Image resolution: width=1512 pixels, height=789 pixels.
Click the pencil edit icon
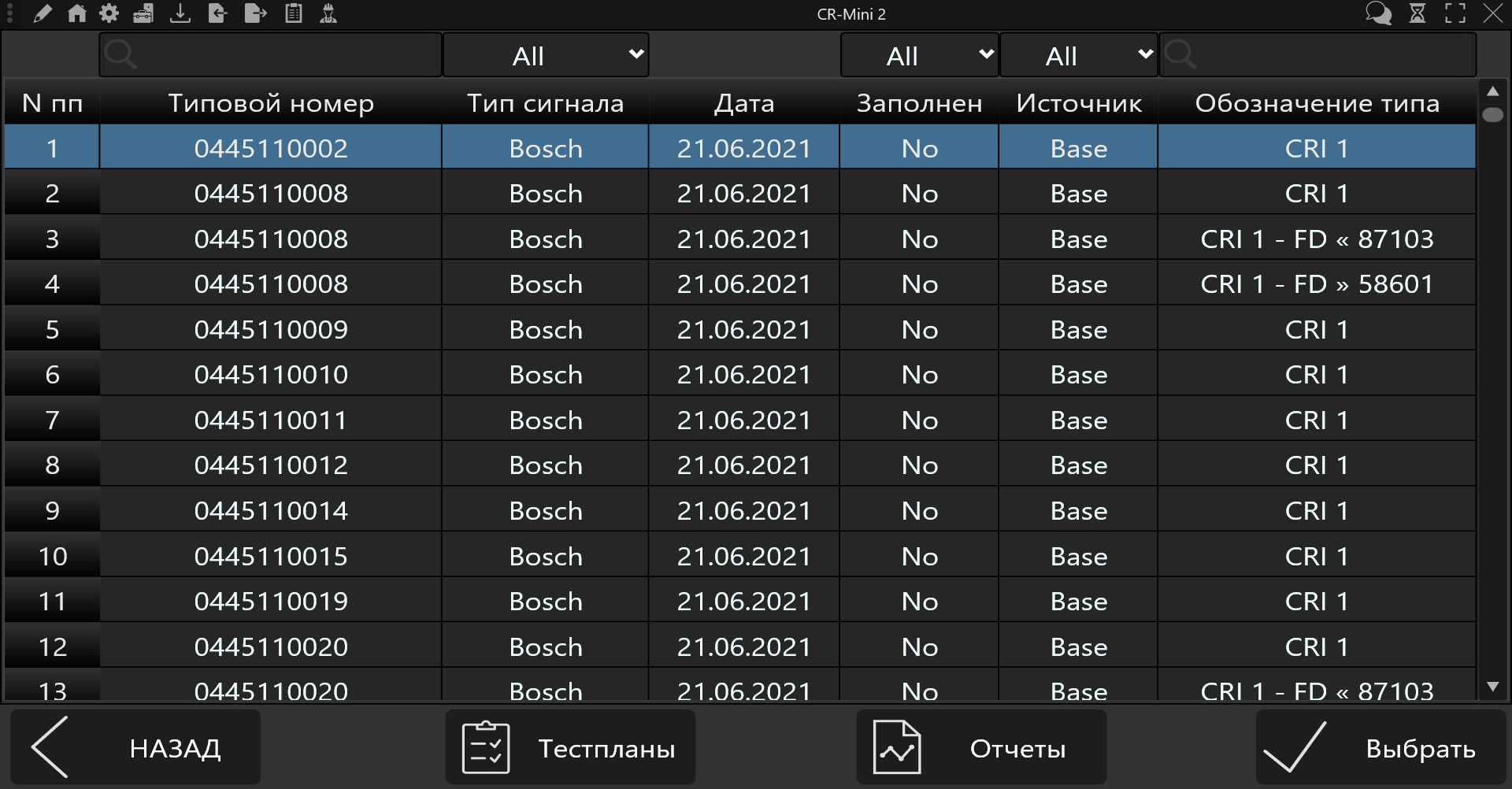[43, 13]
